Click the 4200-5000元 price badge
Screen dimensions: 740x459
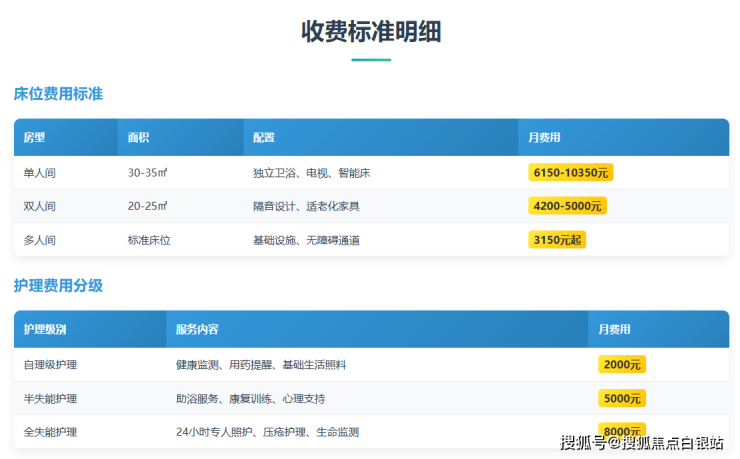coord(567,206)
